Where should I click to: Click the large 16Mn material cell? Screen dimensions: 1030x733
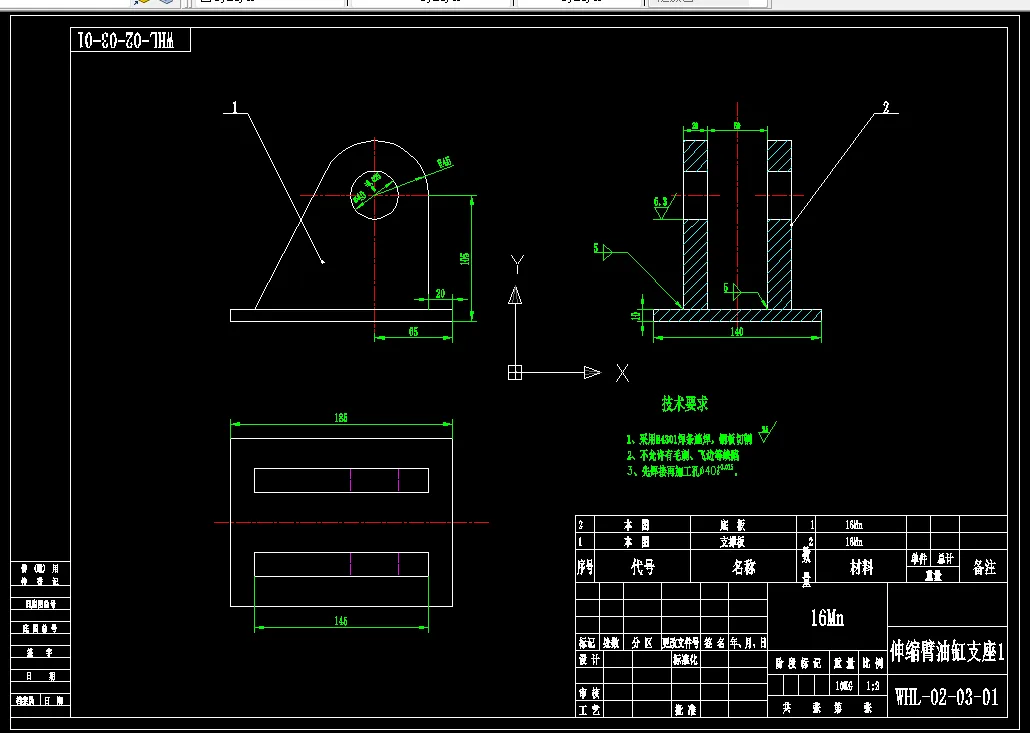827,617
